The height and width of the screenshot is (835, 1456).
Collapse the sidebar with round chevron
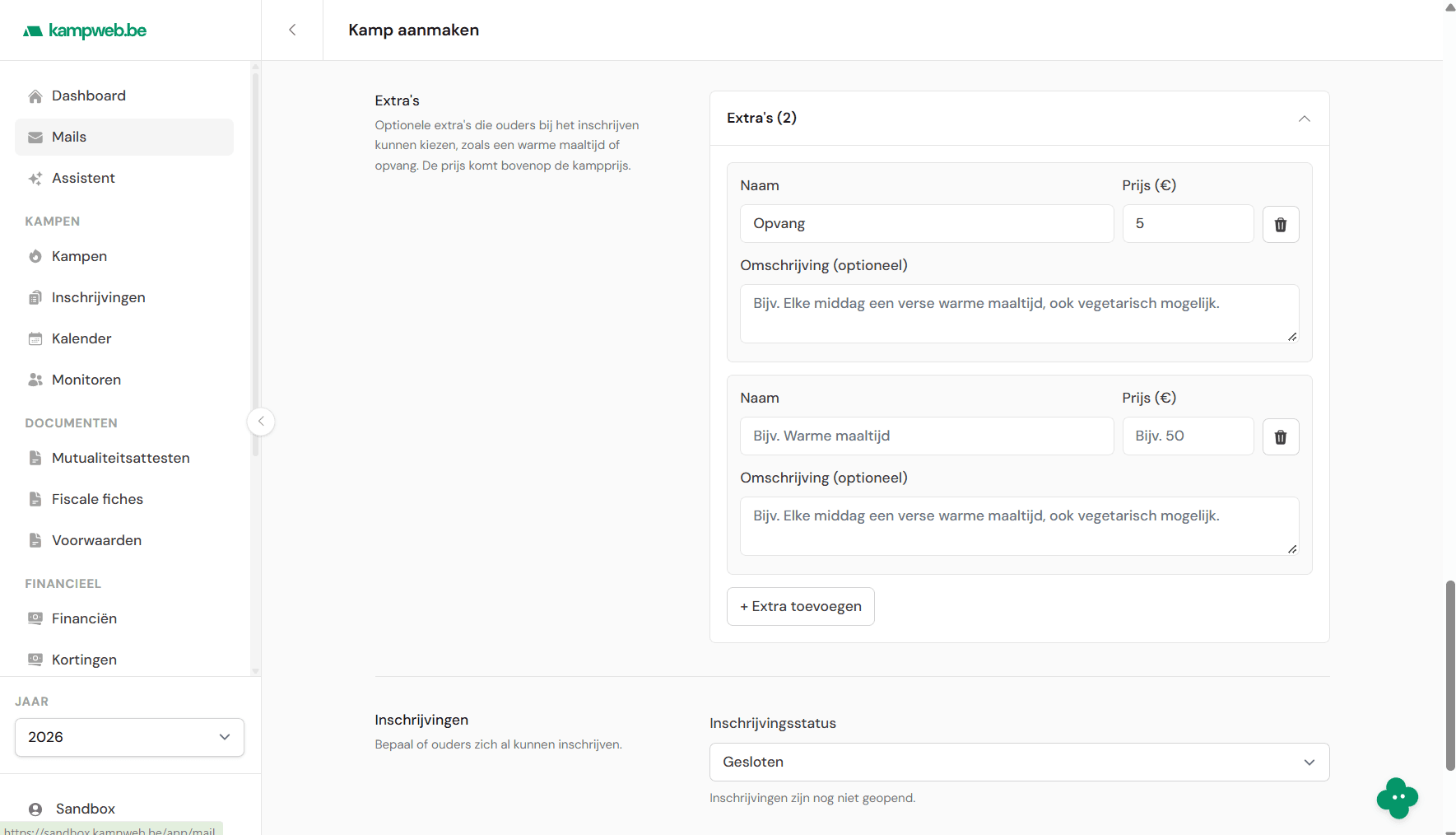pyautogui.click(x=261, y=422)
